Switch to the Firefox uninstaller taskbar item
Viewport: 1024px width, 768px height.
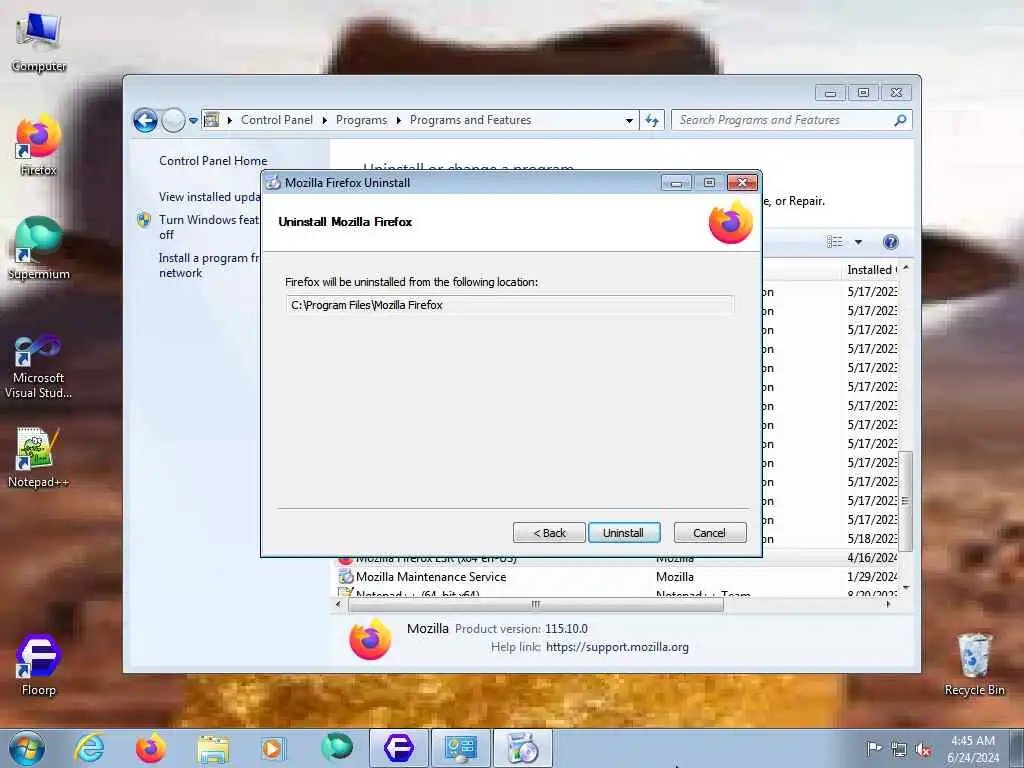[x=522, y=748]
